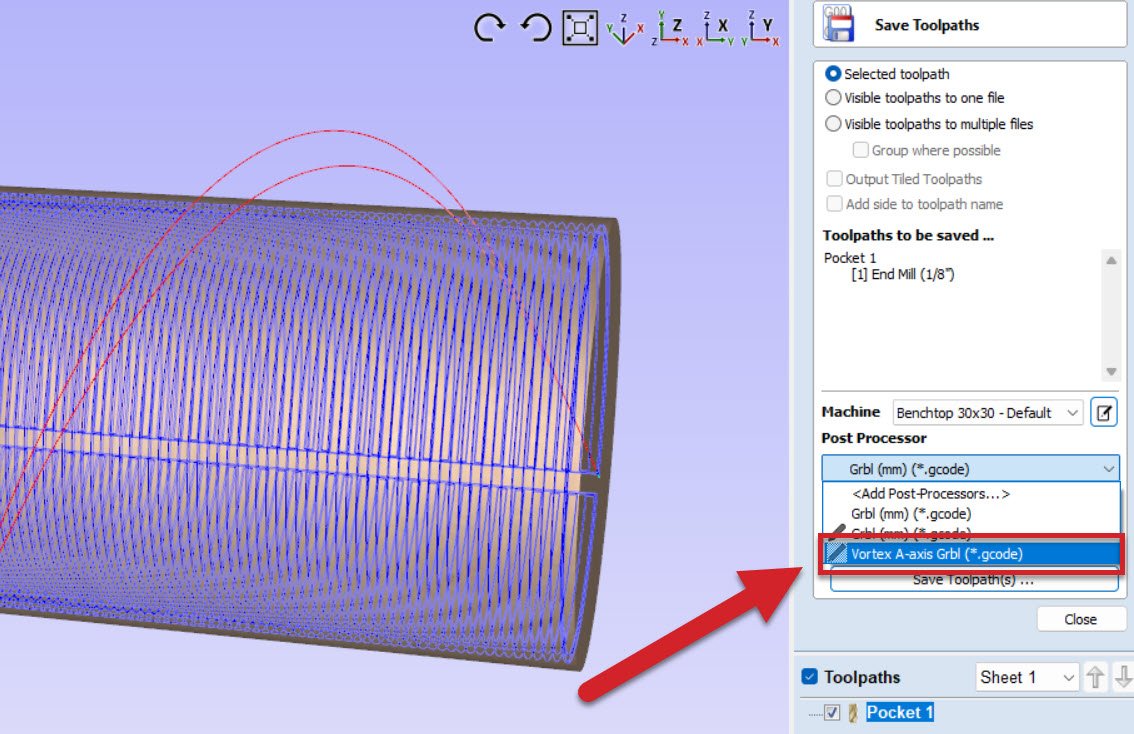
Task: View down the Z axis
Action: (x=670, y=28)
